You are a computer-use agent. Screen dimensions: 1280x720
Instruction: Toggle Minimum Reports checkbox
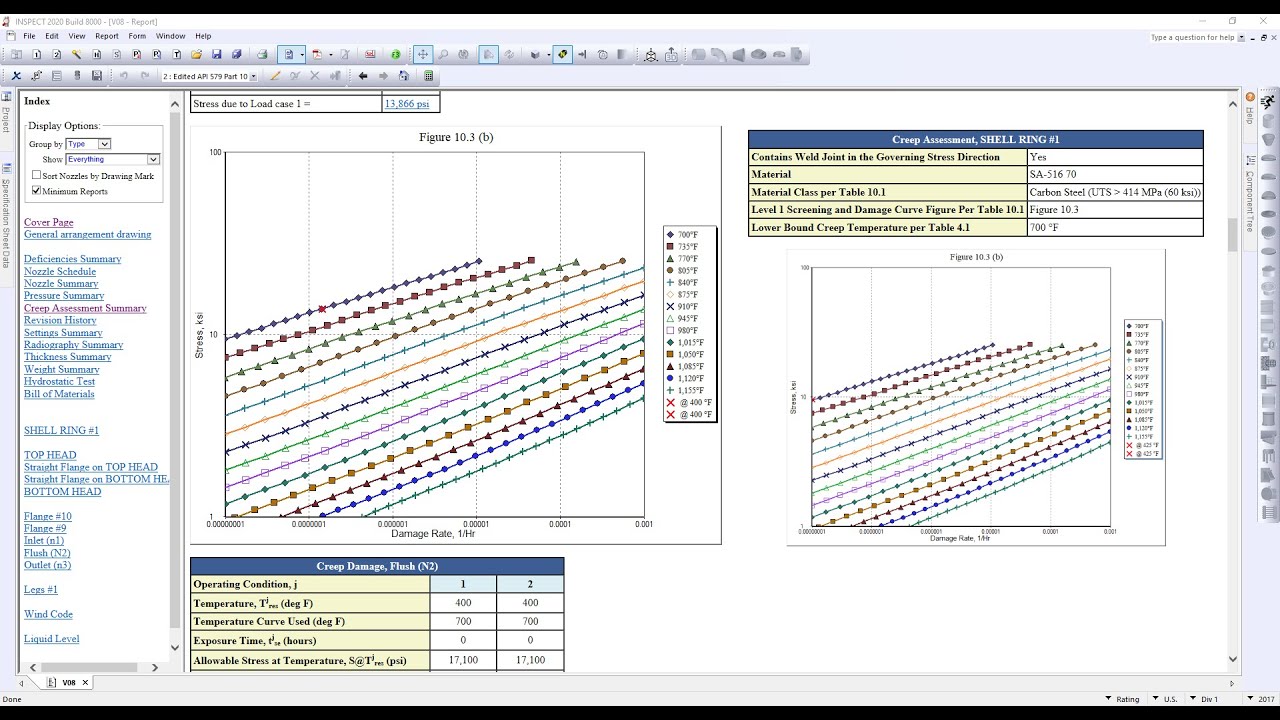pyautogui.click(x=37, y=190)
